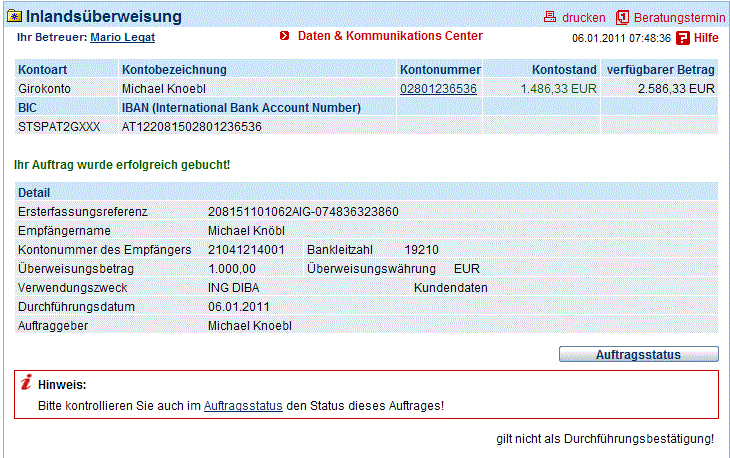Screen dimensions: 730x458
Task: Click the Kontobezeichnung value Michael Knoebl
Action: tap(163, 89)
